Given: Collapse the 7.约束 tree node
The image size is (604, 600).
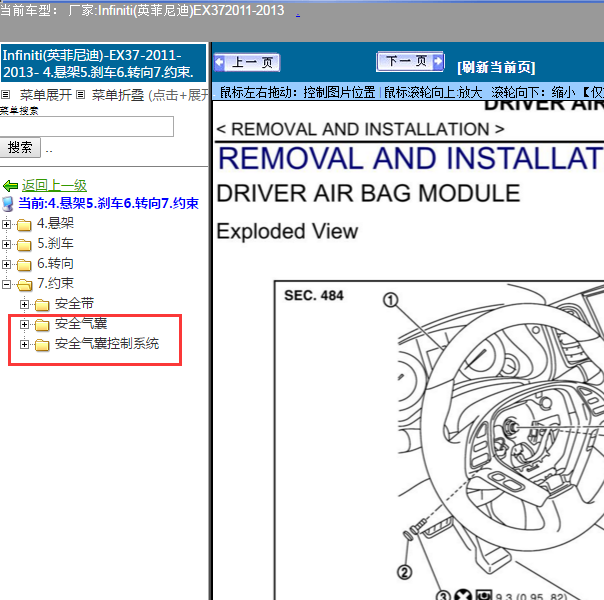Looking at the screenshot, I should tap(6, 284).
